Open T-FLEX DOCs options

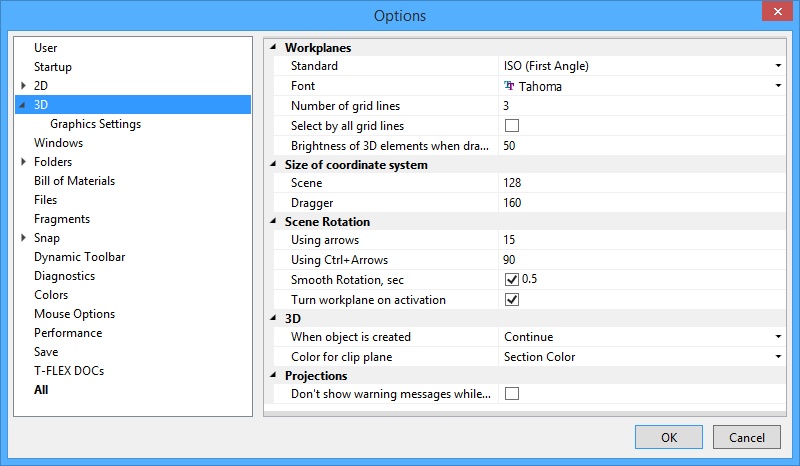69,371
